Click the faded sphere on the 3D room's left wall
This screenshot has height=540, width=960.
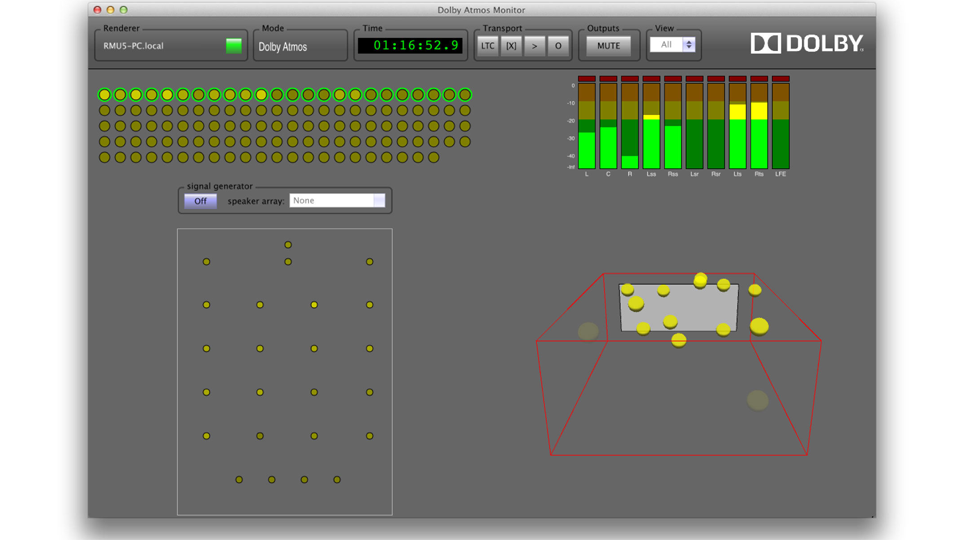click(x=588, y=331)
